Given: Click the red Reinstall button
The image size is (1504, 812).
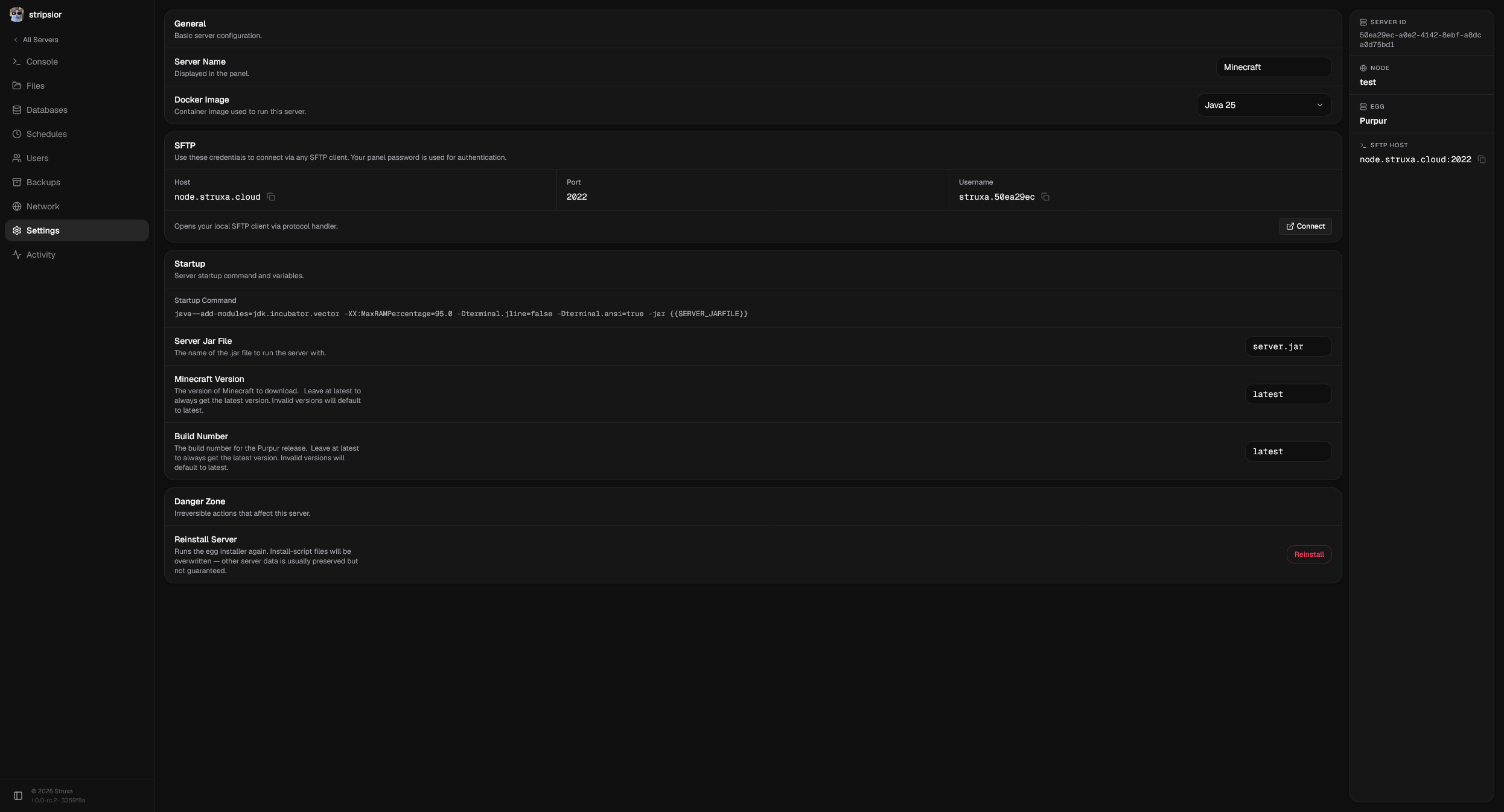Looking at the screenshot, I should 1309,554.
